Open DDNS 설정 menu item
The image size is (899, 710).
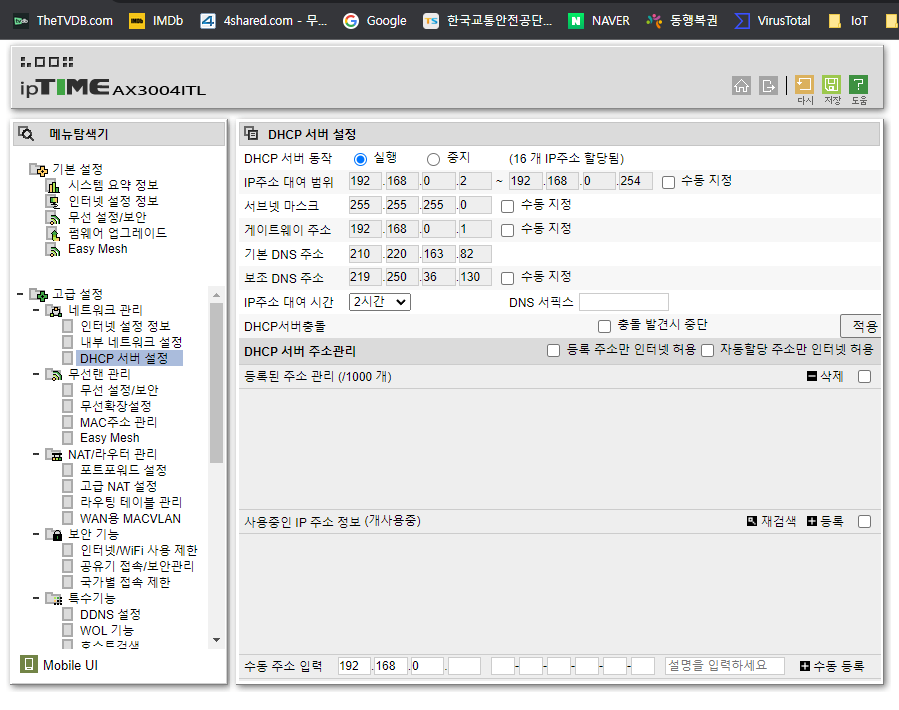click(110, 614)
